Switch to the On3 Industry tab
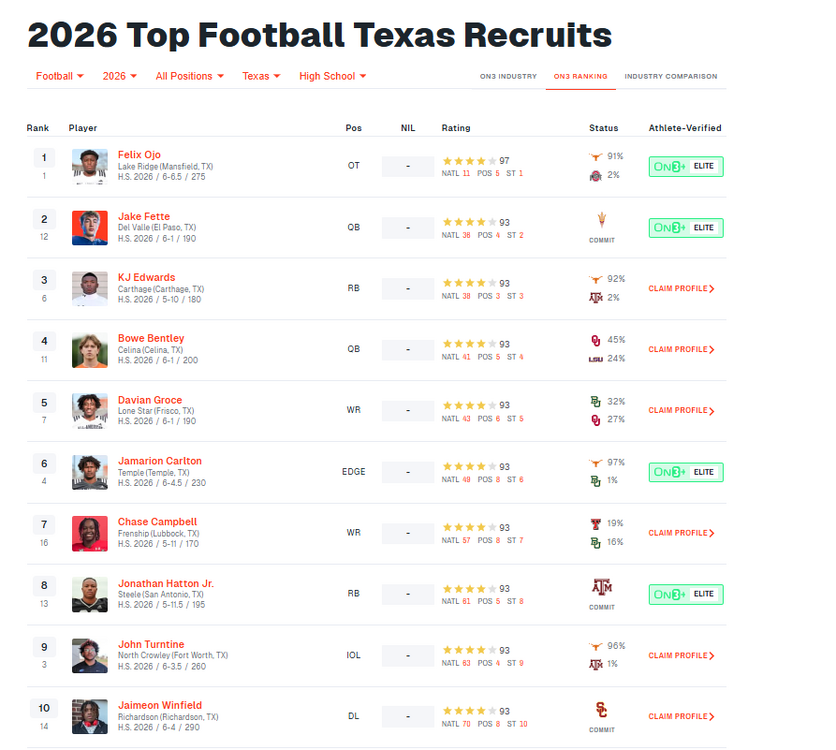The width and height of the screenshot is (836, 750). (x=509, y=77)
